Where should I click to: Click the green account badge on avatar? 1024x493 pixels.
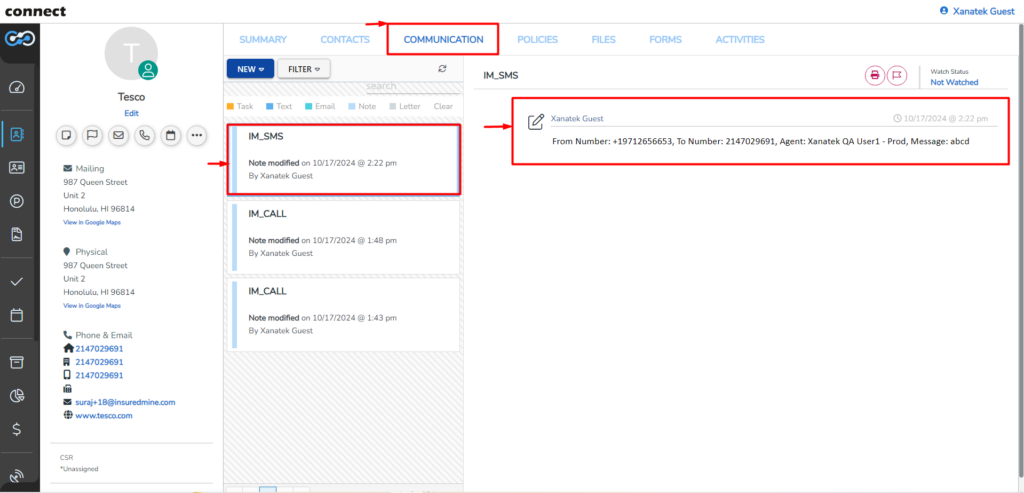click(148, 71)
